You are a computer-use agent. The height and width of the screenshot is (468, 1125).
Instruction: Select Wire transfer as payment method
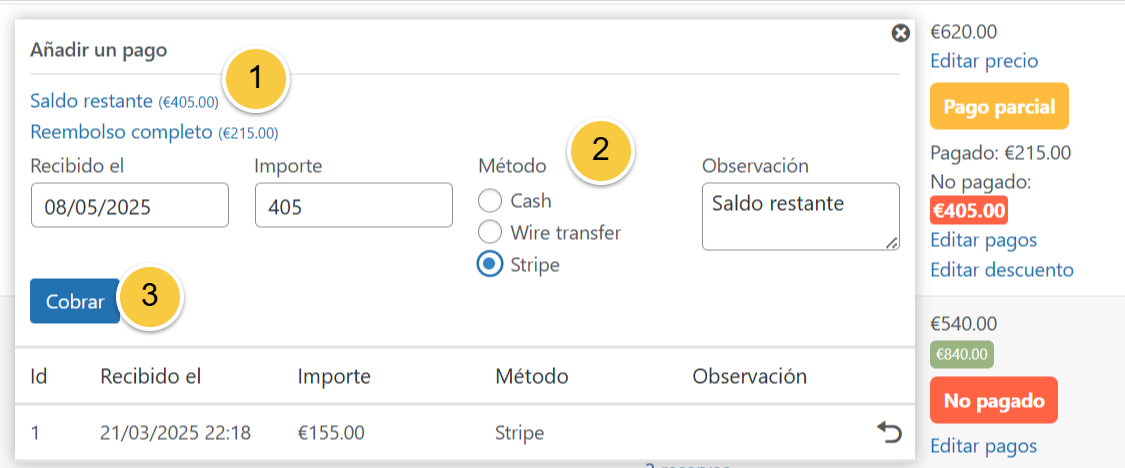[x=490, y=233]
